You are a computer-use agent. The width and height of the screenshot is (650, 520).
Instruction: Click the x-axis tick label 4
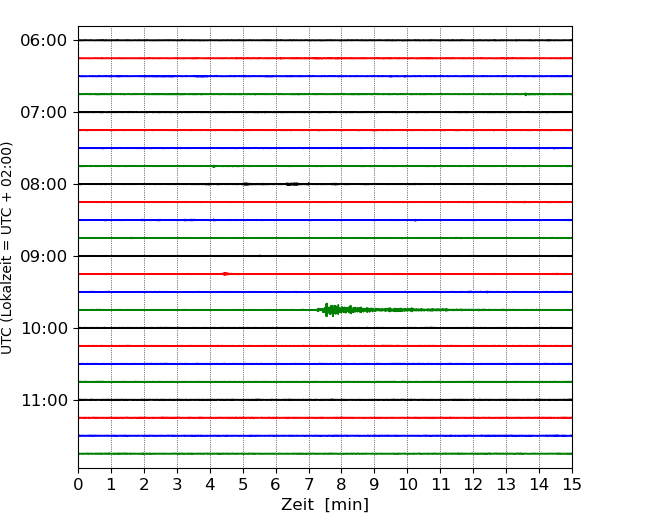tap(210, 484)
